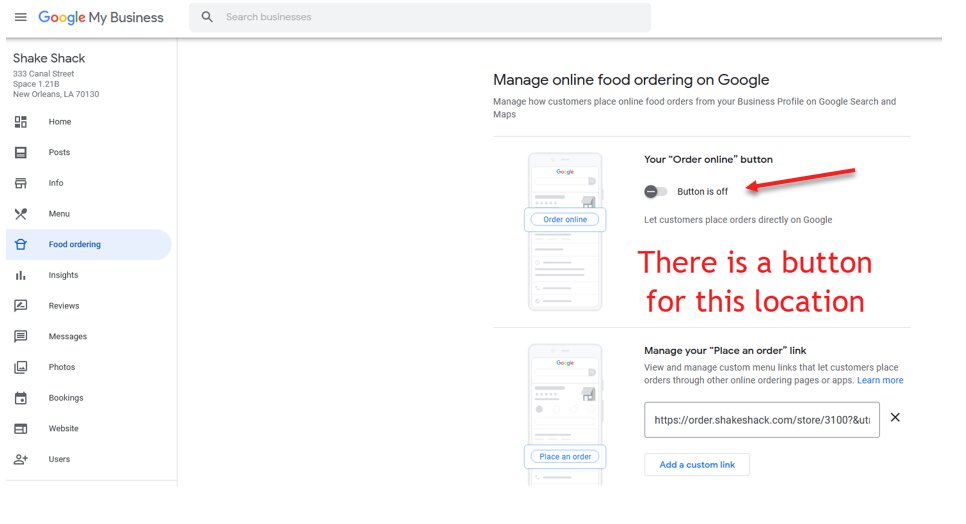
Task: Click "Let customers place orders directly on Google"
Action: click(738, 220)
